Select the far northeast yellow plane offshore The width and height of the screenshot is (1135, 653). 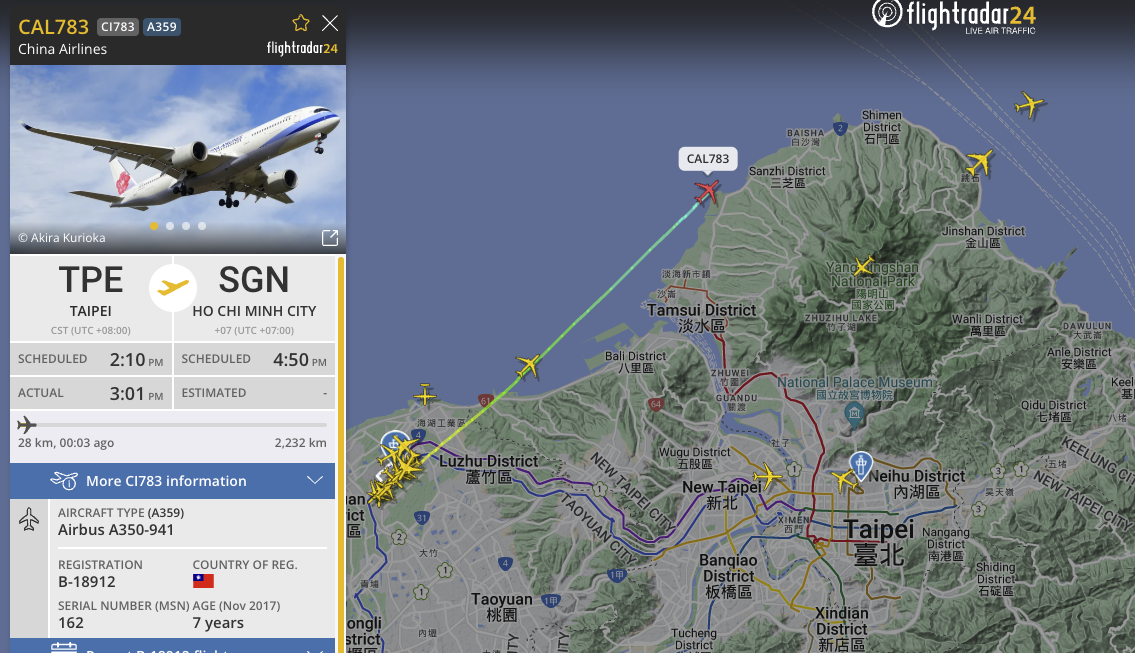click(x=1029, y=105)
